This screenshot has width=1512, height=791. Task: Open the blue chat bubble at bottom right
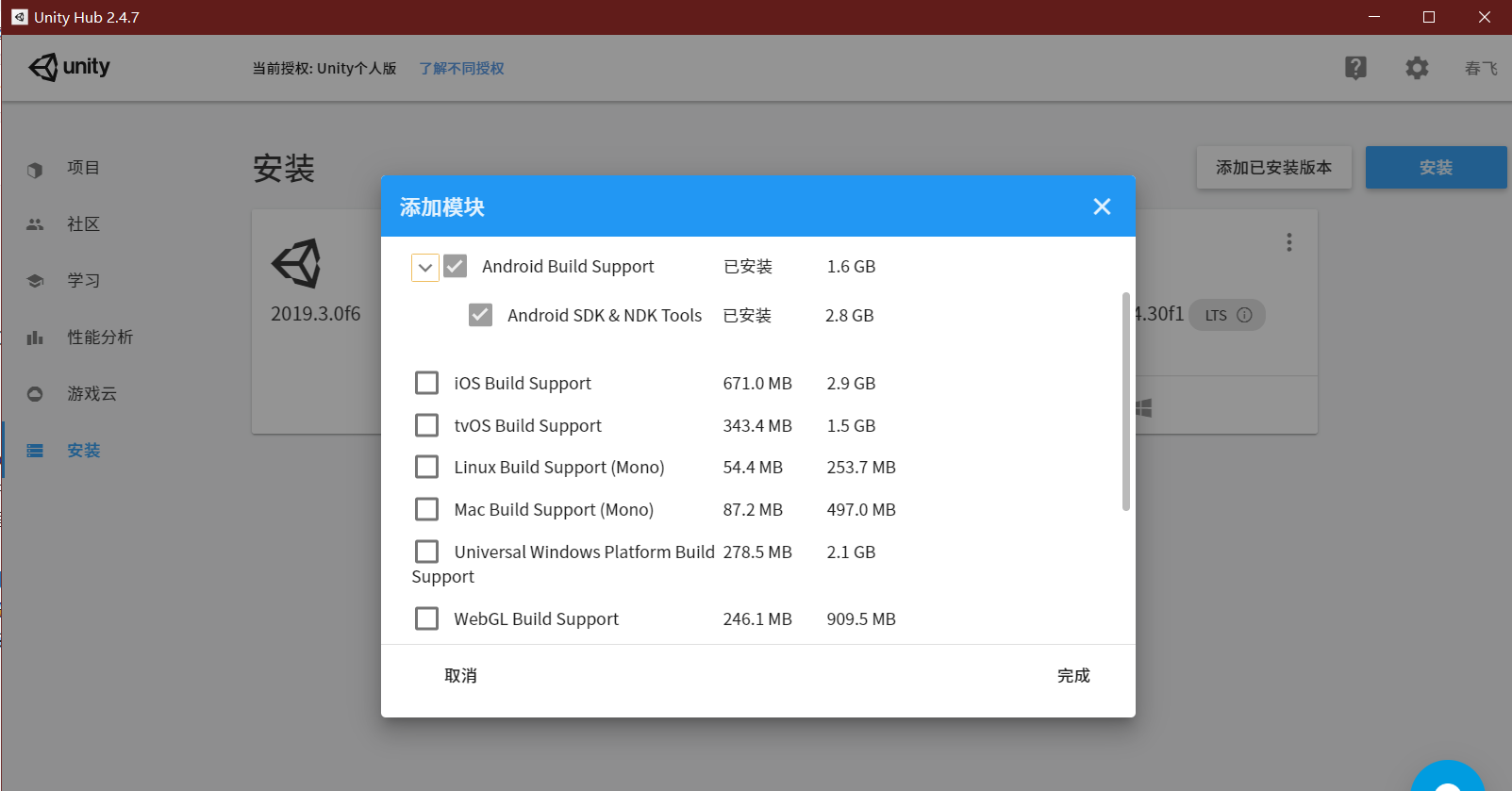(x=1448, y=776)
